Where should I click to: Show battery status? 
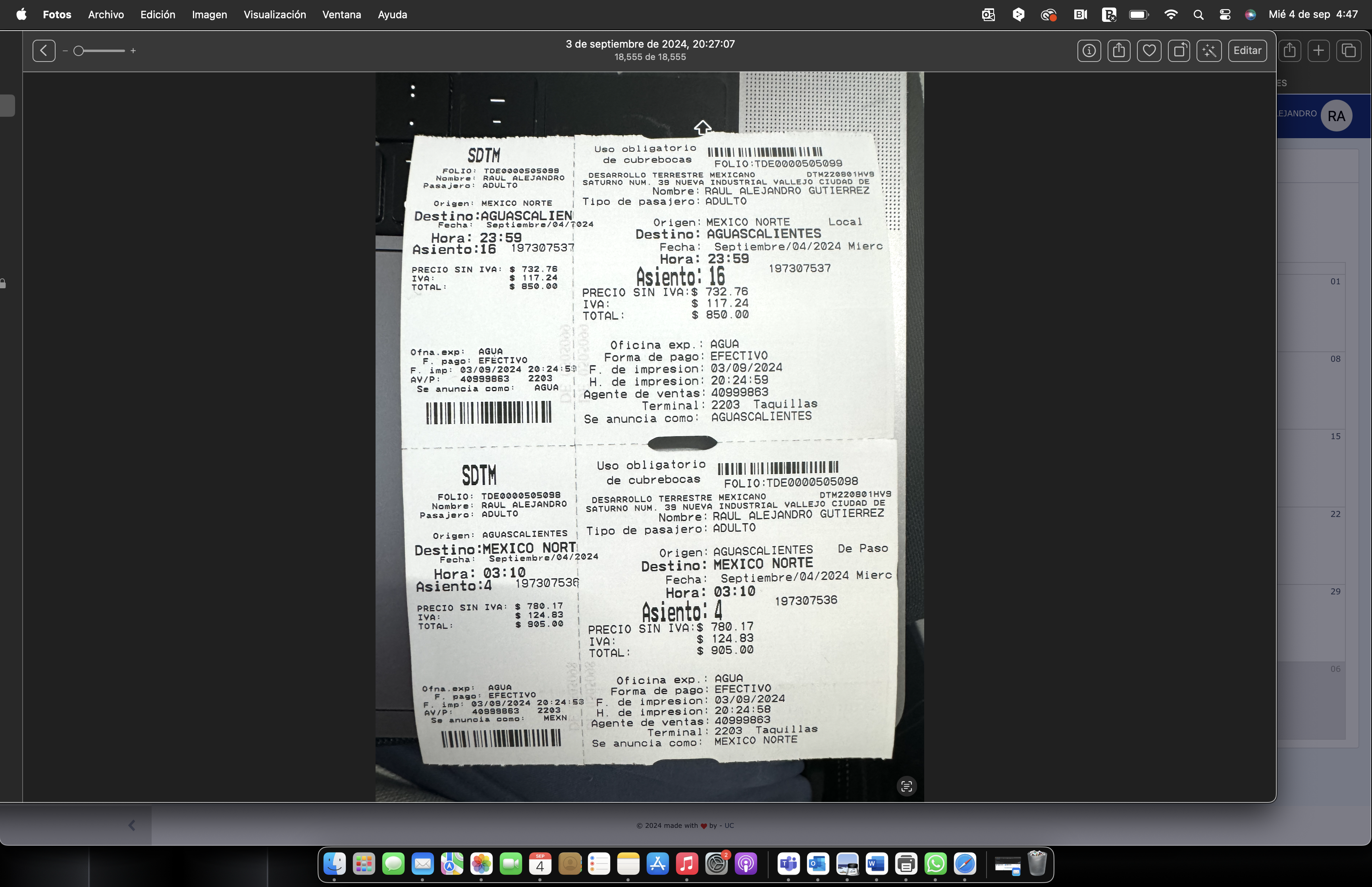(1139, 15)
